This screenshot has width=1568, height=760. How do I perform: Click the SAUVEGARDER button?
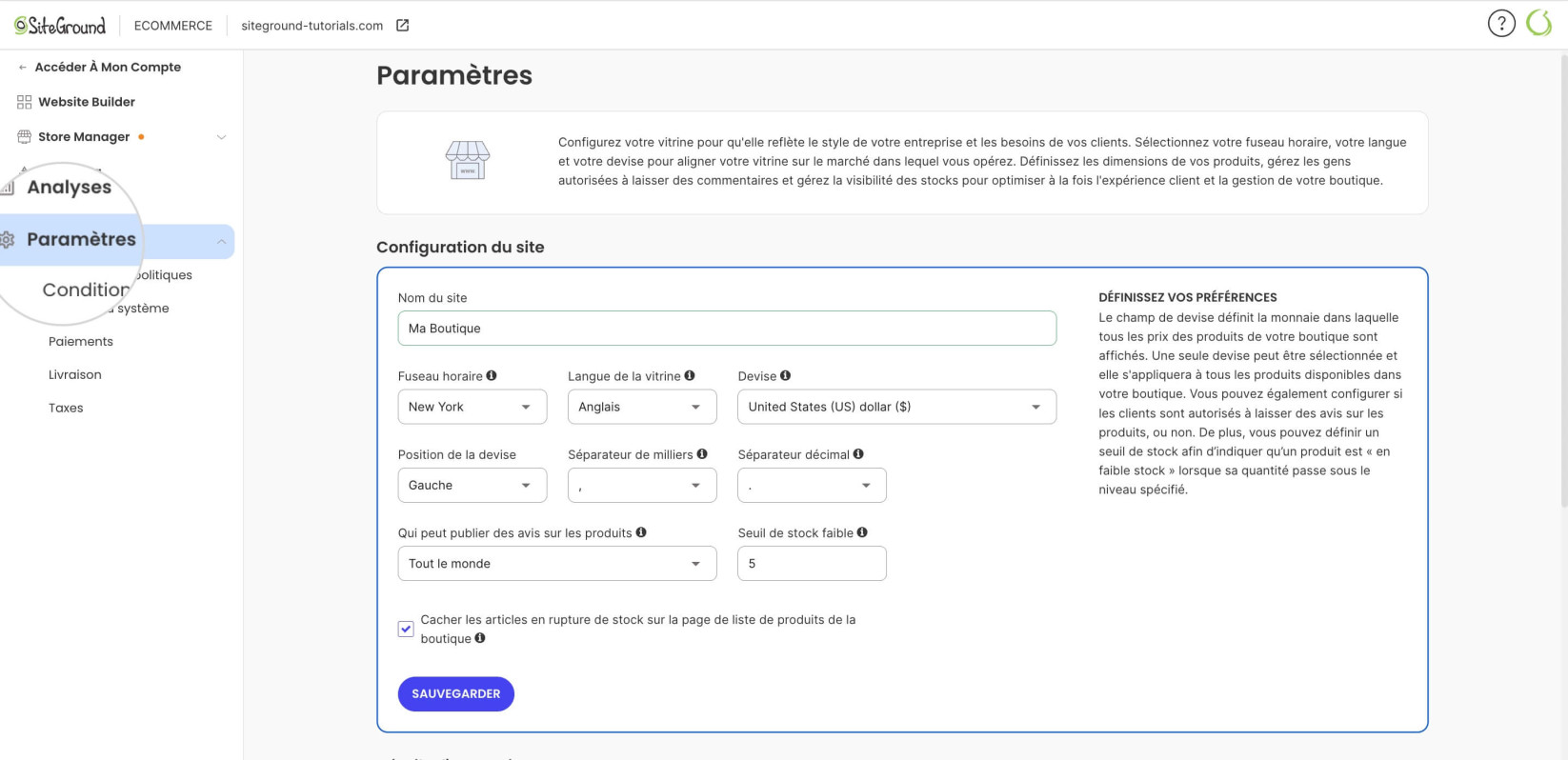click(x=456, y=694)
